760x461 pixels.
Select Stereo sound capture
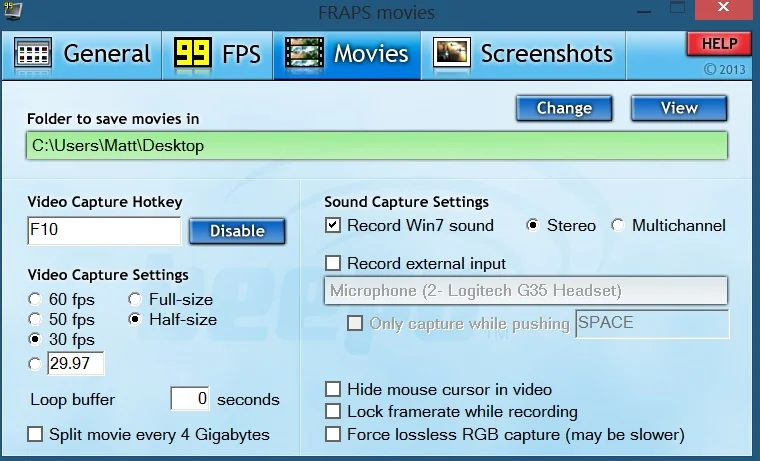tap(561, 225)
